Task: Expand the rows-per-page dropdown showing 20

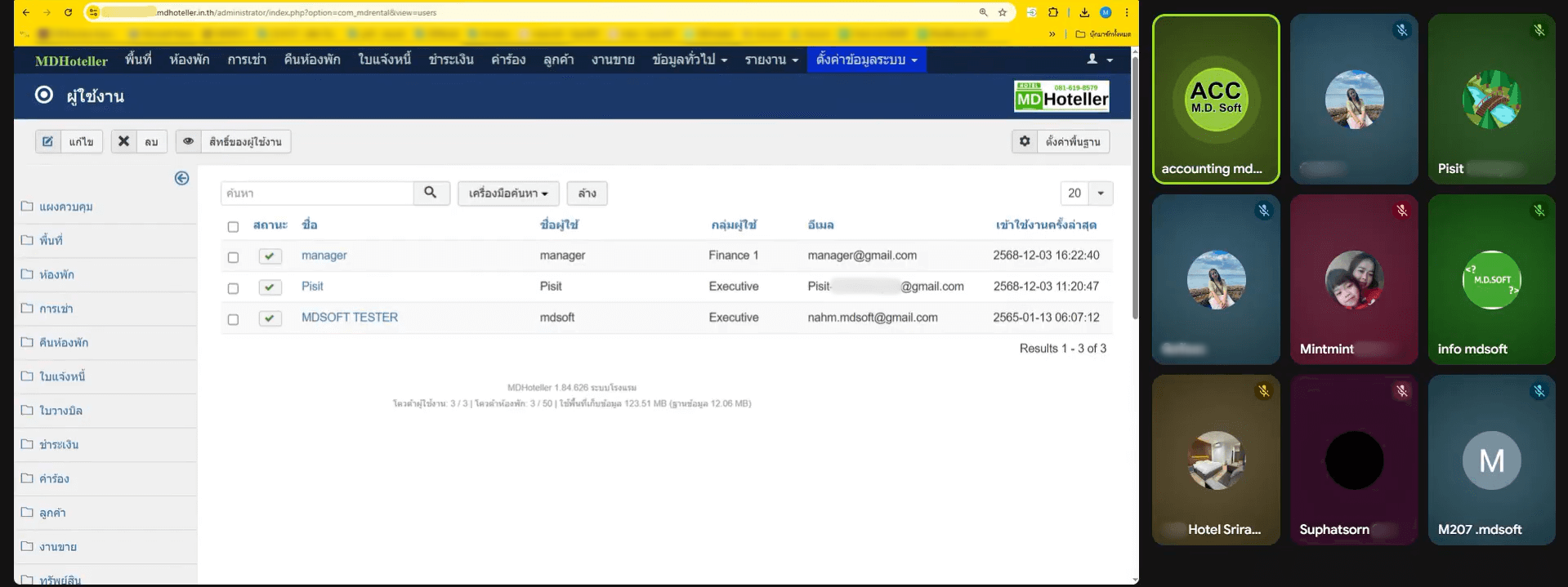Action: coord(1100,193)
